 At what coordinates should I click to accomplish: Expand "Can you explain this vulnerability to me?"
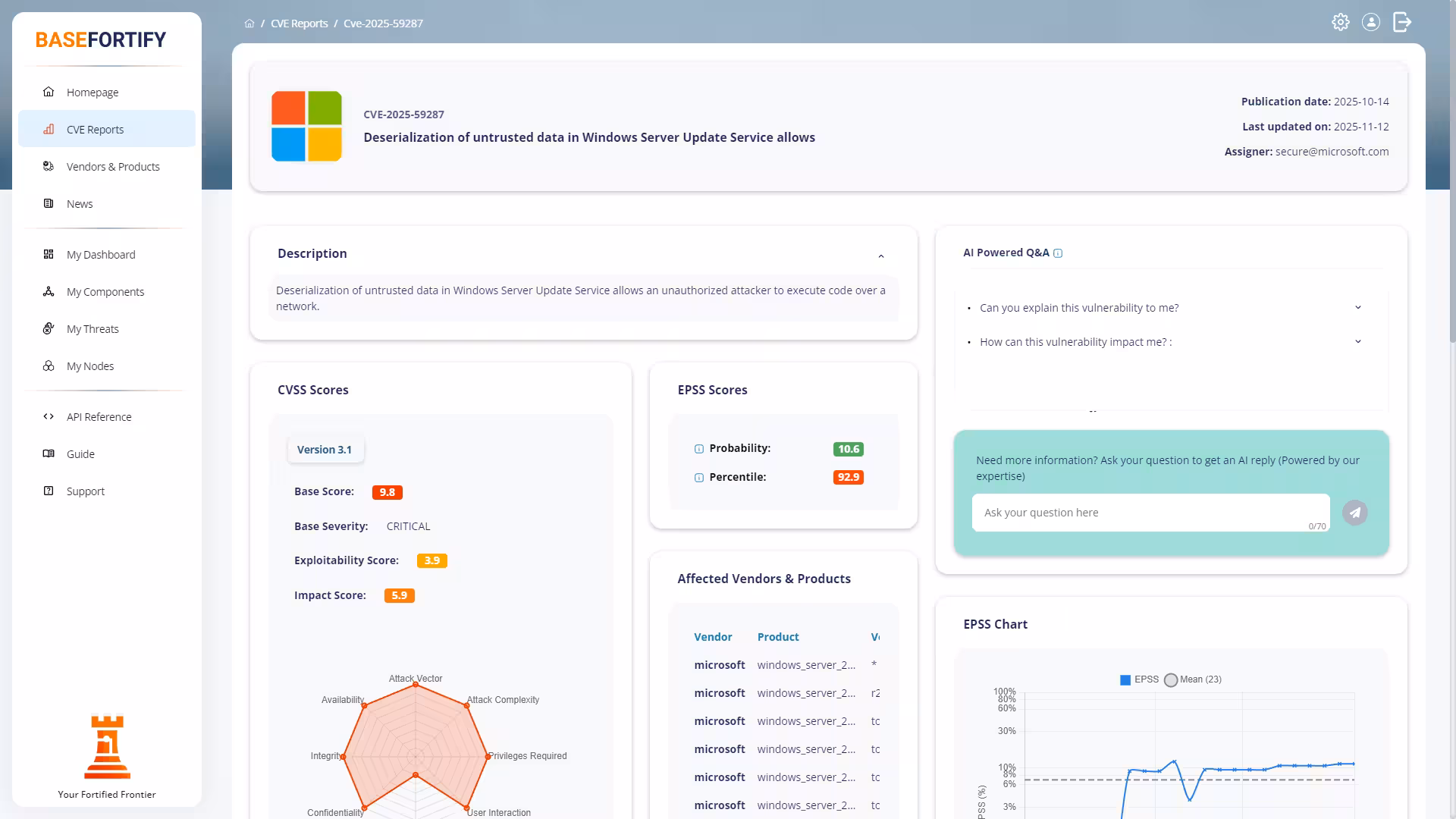click(x=1357, y=308)
